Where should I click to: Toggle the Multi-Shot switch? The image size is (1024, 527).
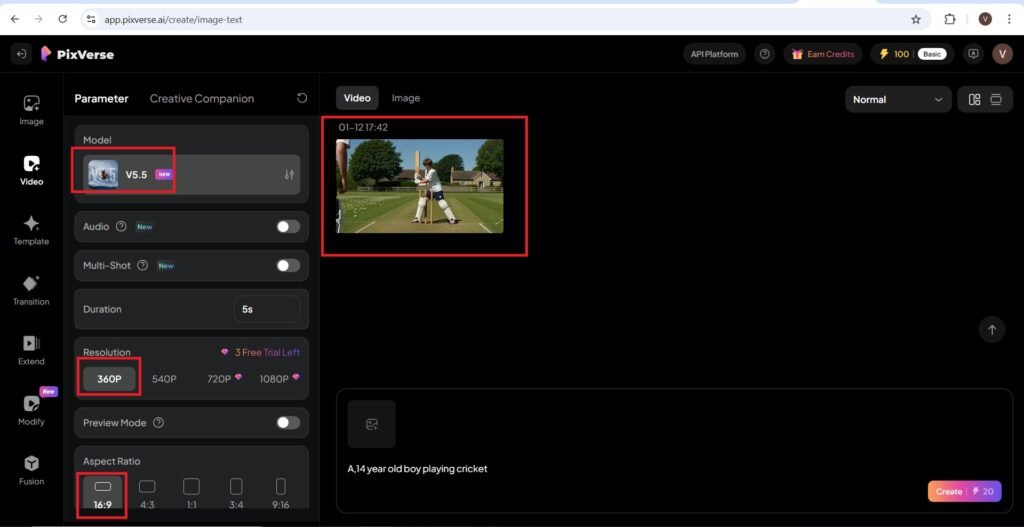click(x=288, y=266)
